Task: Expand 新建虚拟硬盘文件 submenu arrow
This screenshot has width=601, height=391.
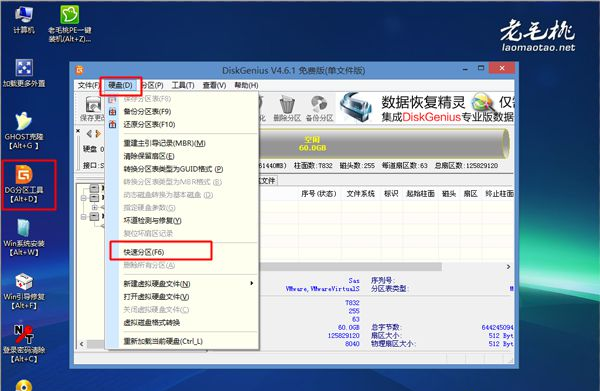Action: (x=251, y=283)
